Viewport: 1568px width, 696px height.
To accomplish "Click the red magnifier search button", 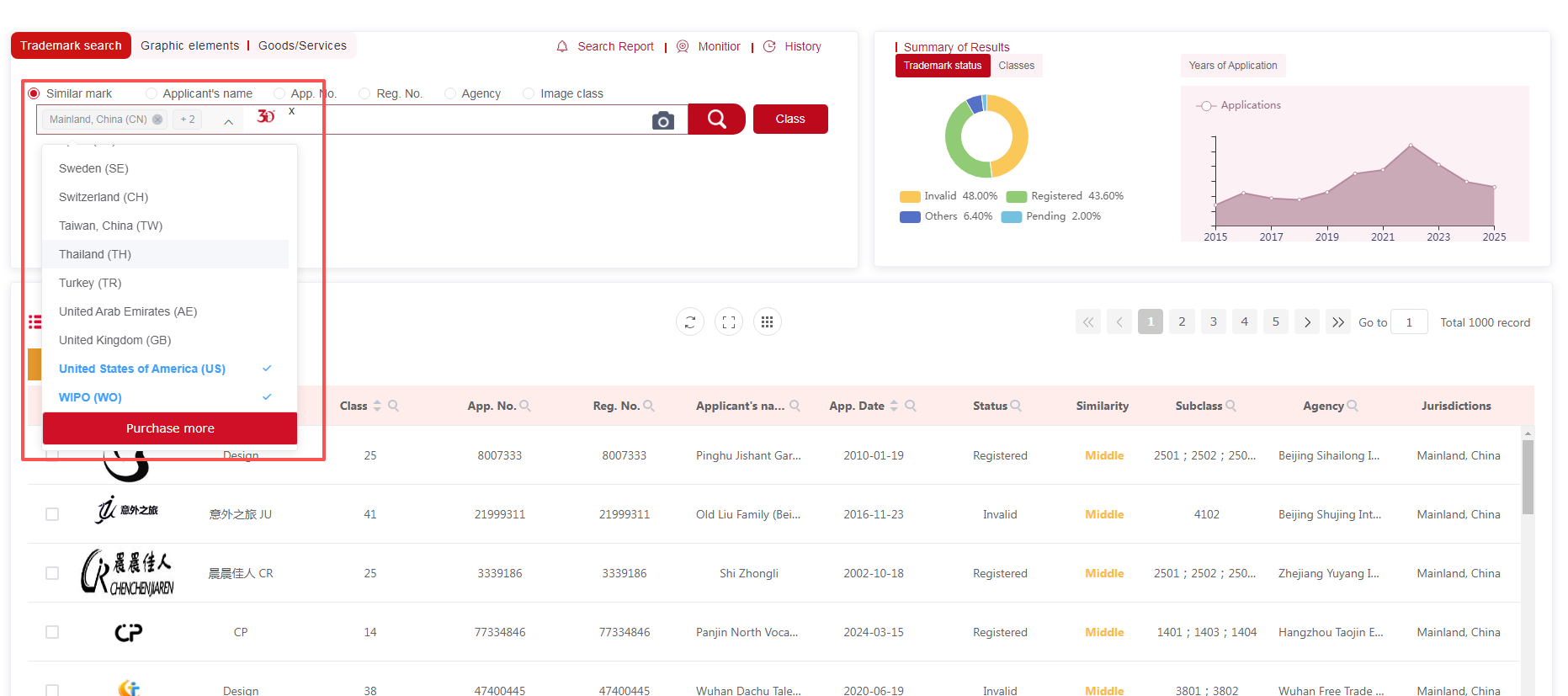I will pyautogui.click(x=716, y=120).
